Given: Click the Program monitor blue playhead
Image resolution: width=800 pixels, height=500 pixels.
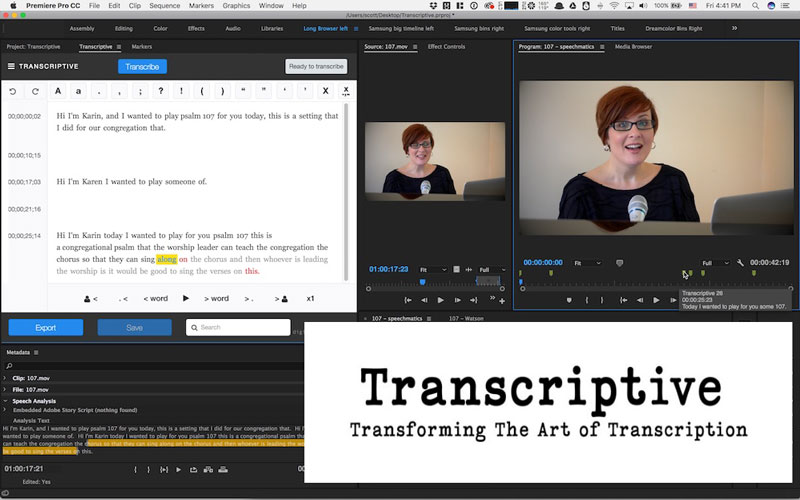Looking at the screenshot, I should pyautogui.click(x=520, y=281).
